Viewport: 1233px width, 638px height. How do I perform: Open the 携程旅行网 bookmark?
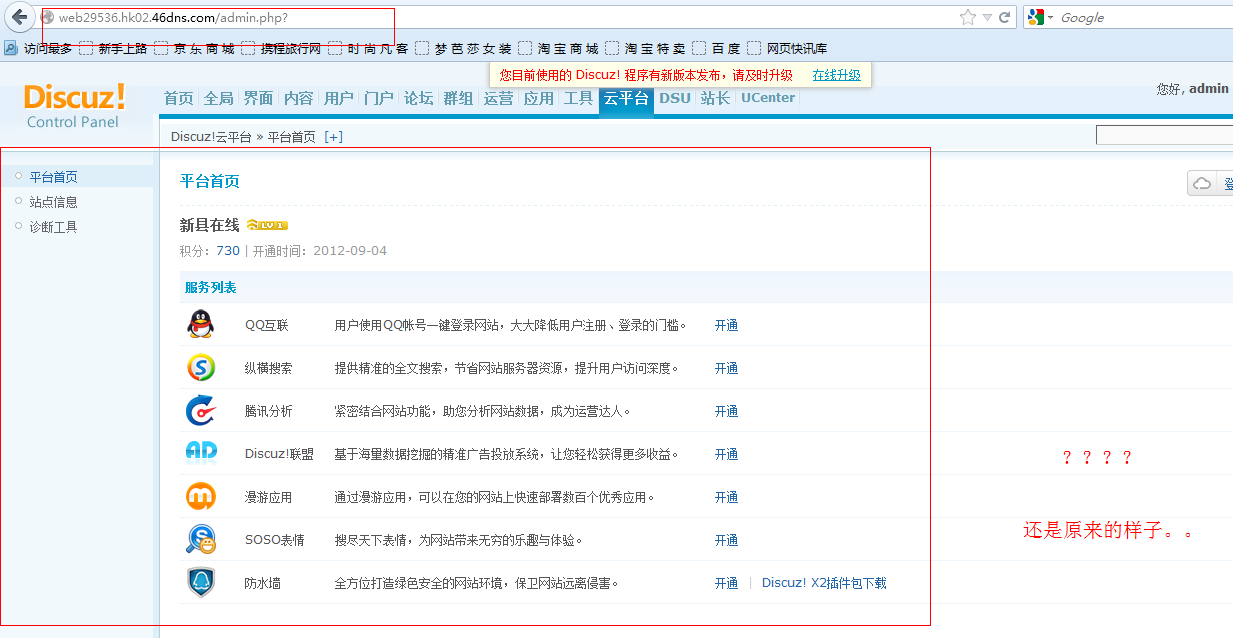click(282, 48)
